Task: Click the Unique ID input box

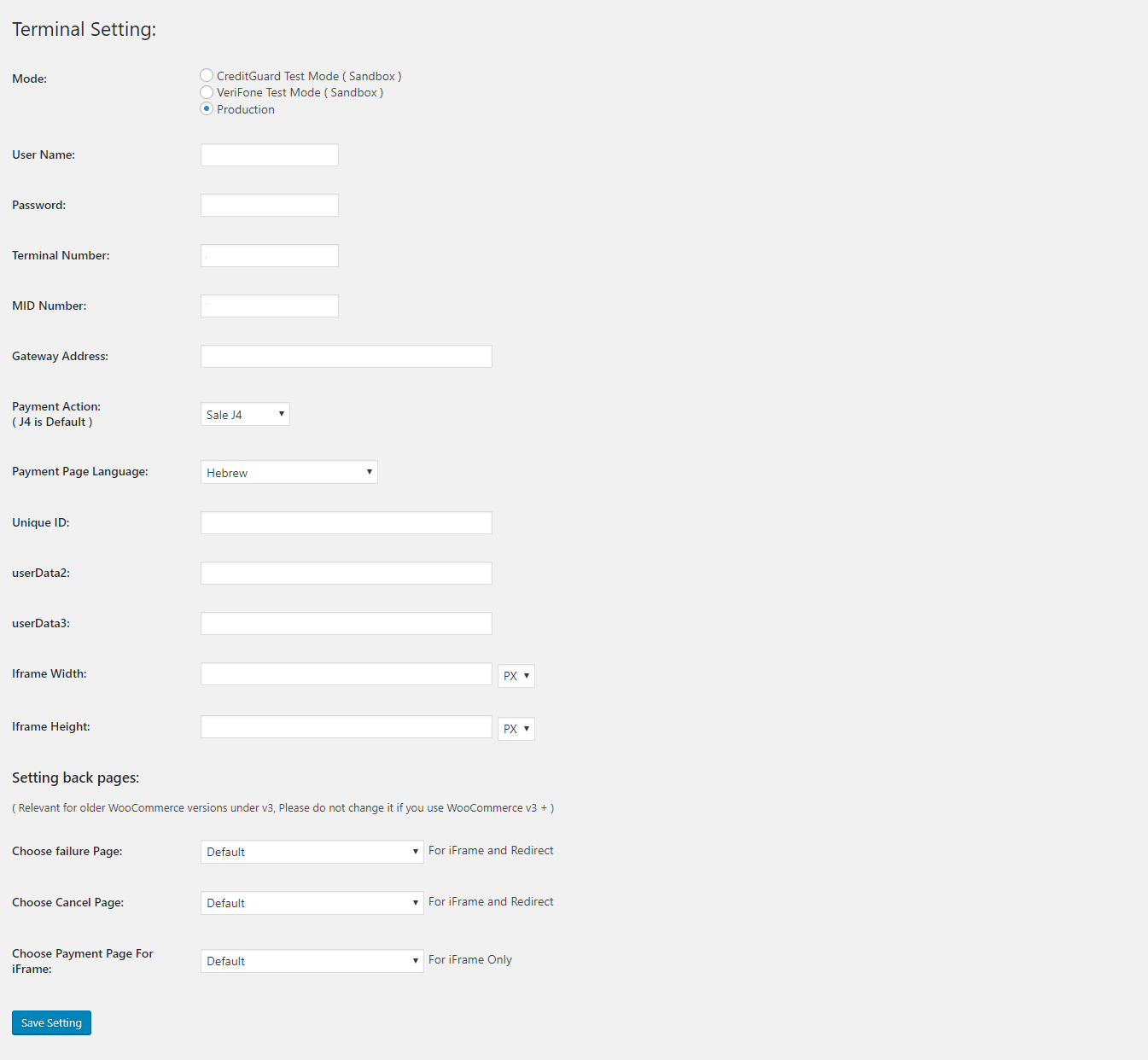Action: [347, 523]
